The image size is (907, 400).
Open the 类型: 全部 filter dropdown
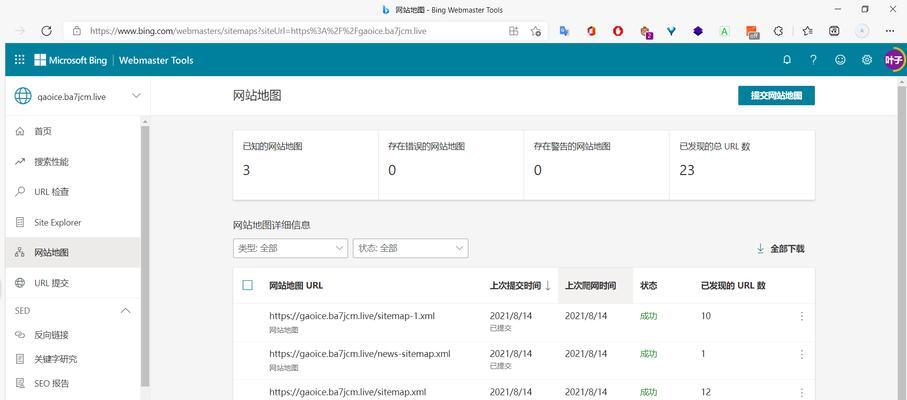(x=290, y=248)
